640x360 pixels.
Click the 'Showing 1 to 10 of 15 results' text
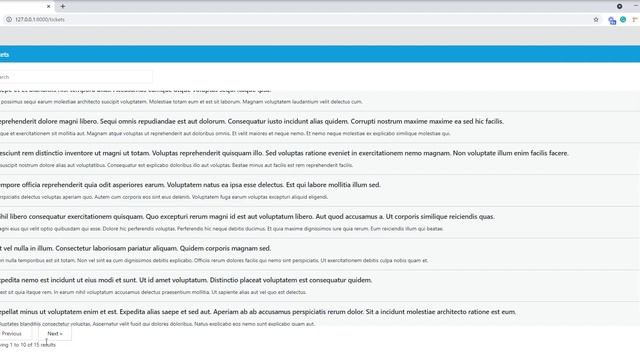tap(28, 345)
